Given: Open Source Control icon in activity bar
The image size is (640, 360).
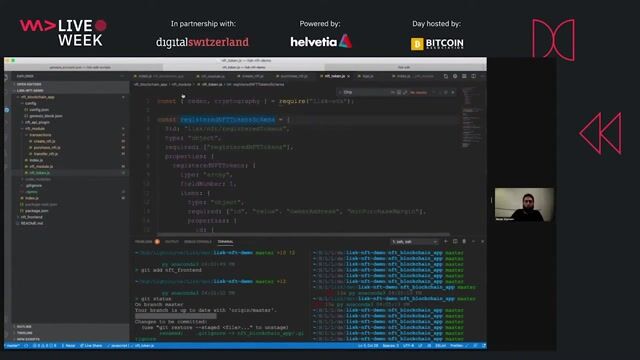Looking at the screenshot, I should [7, 110].
